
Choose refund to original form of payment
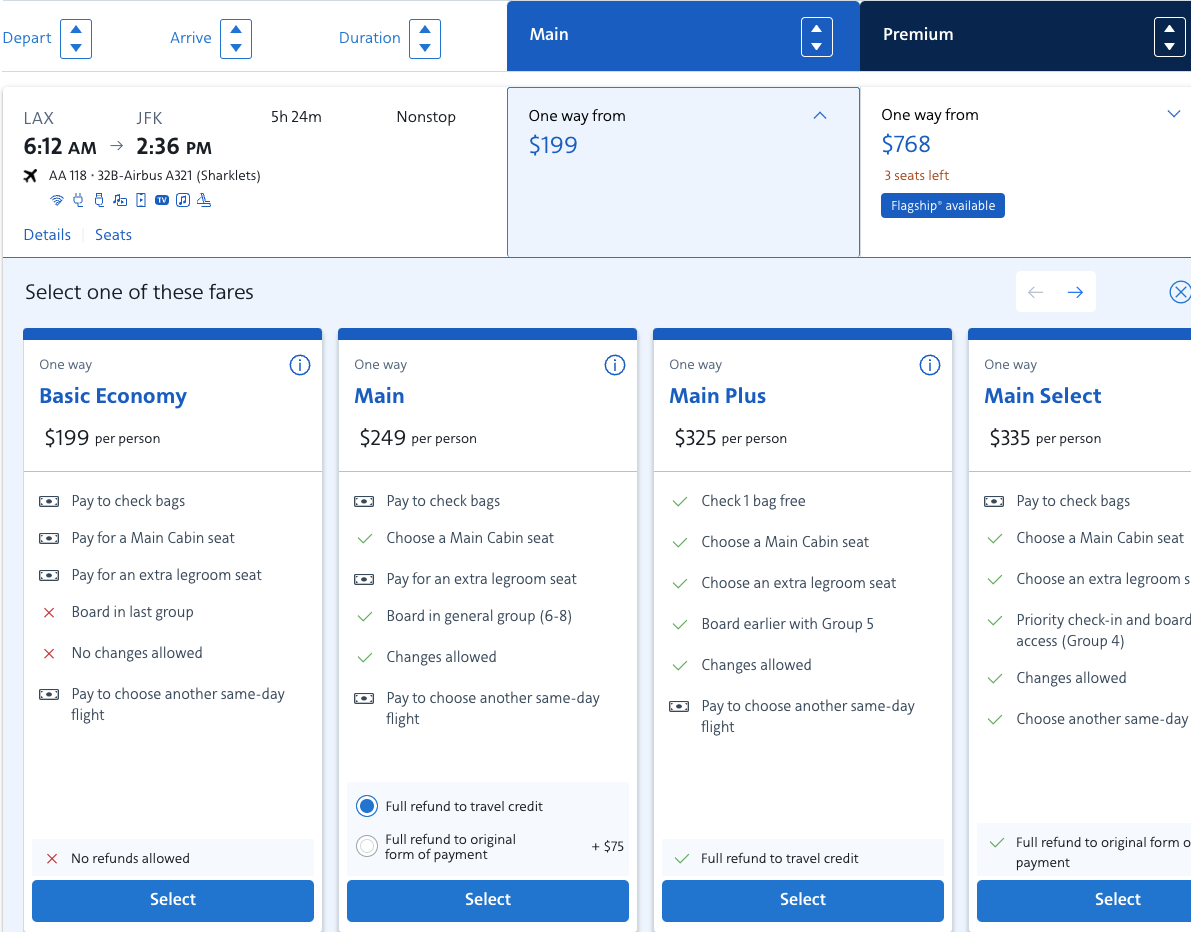pos(366,844)
